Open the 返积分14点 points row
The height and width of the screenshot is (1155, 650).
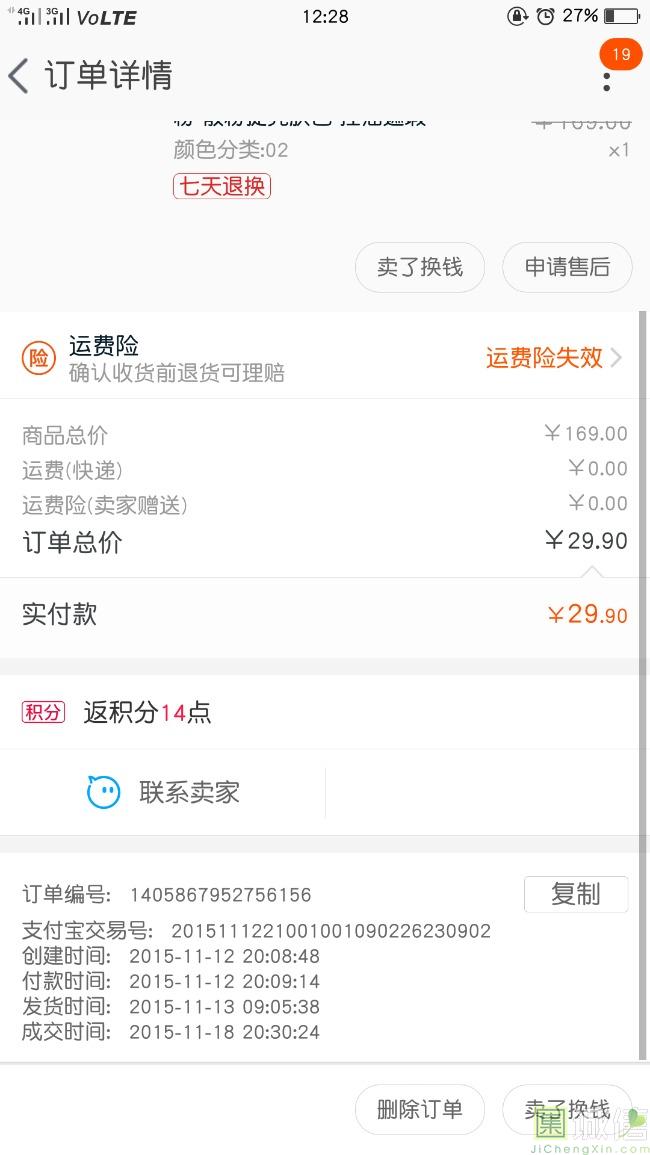coord(147,712)
